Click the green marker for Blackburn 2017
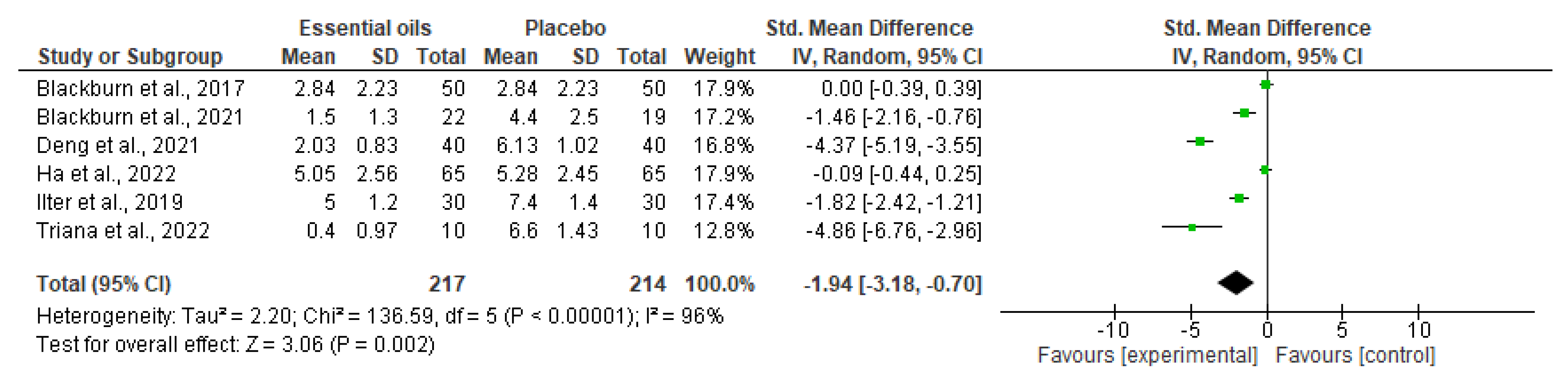Image resolution: width=1568 pixels, height=374 pixels. (1266, 85)
